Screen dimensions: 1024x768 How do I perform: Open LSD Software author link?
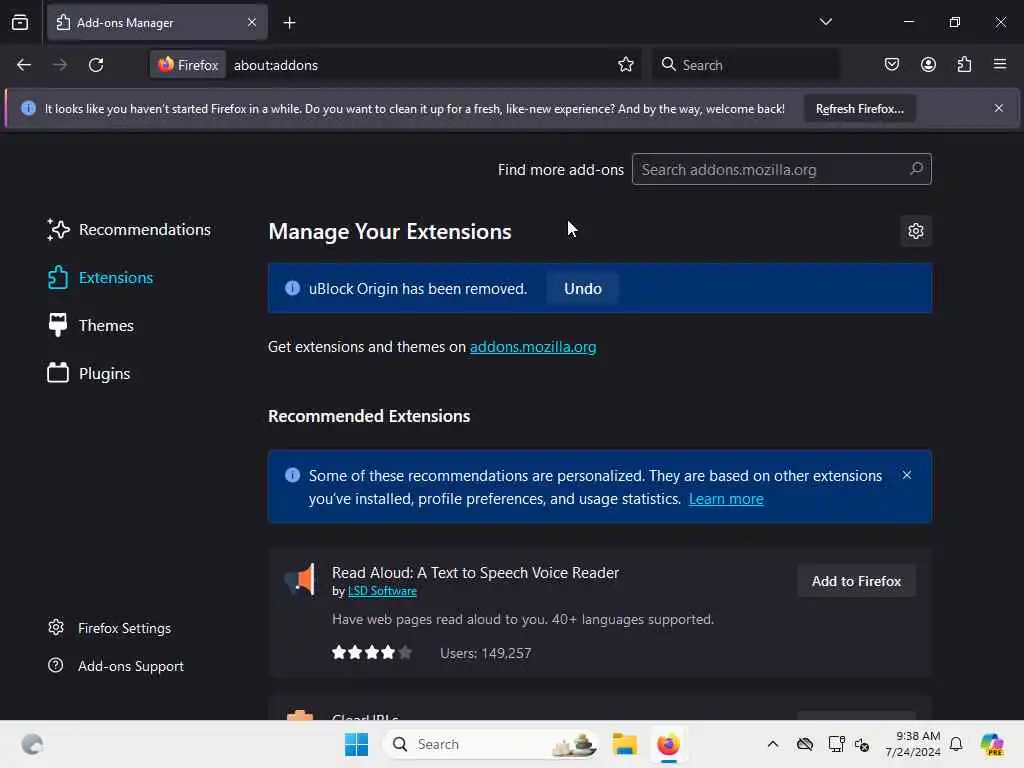[382, 591]
